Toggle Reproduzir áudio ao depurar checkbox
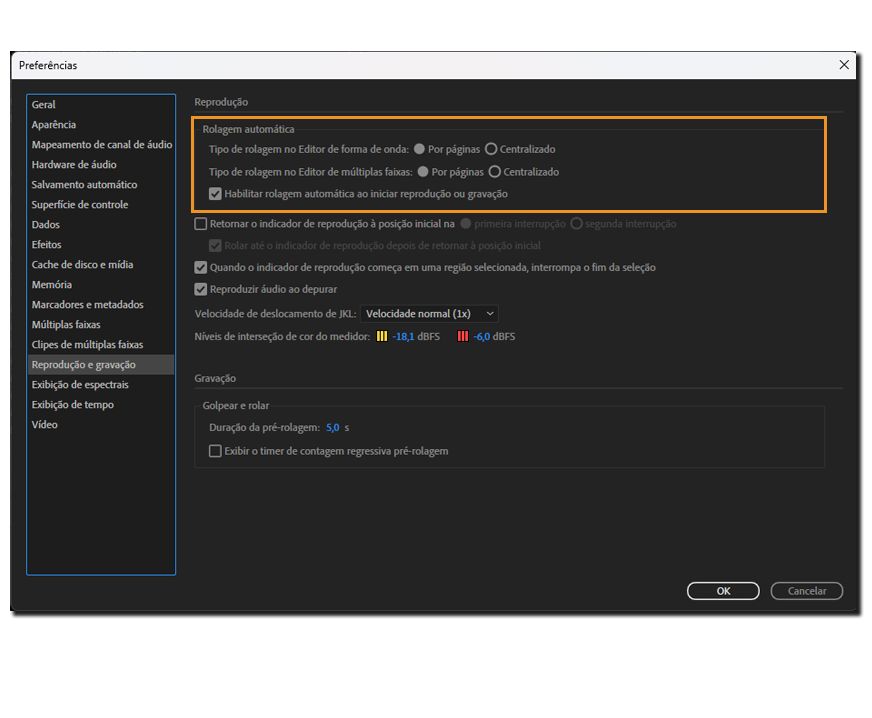This screenshot has width=872, height=718. pyautogui.click(x=200, y=289)
